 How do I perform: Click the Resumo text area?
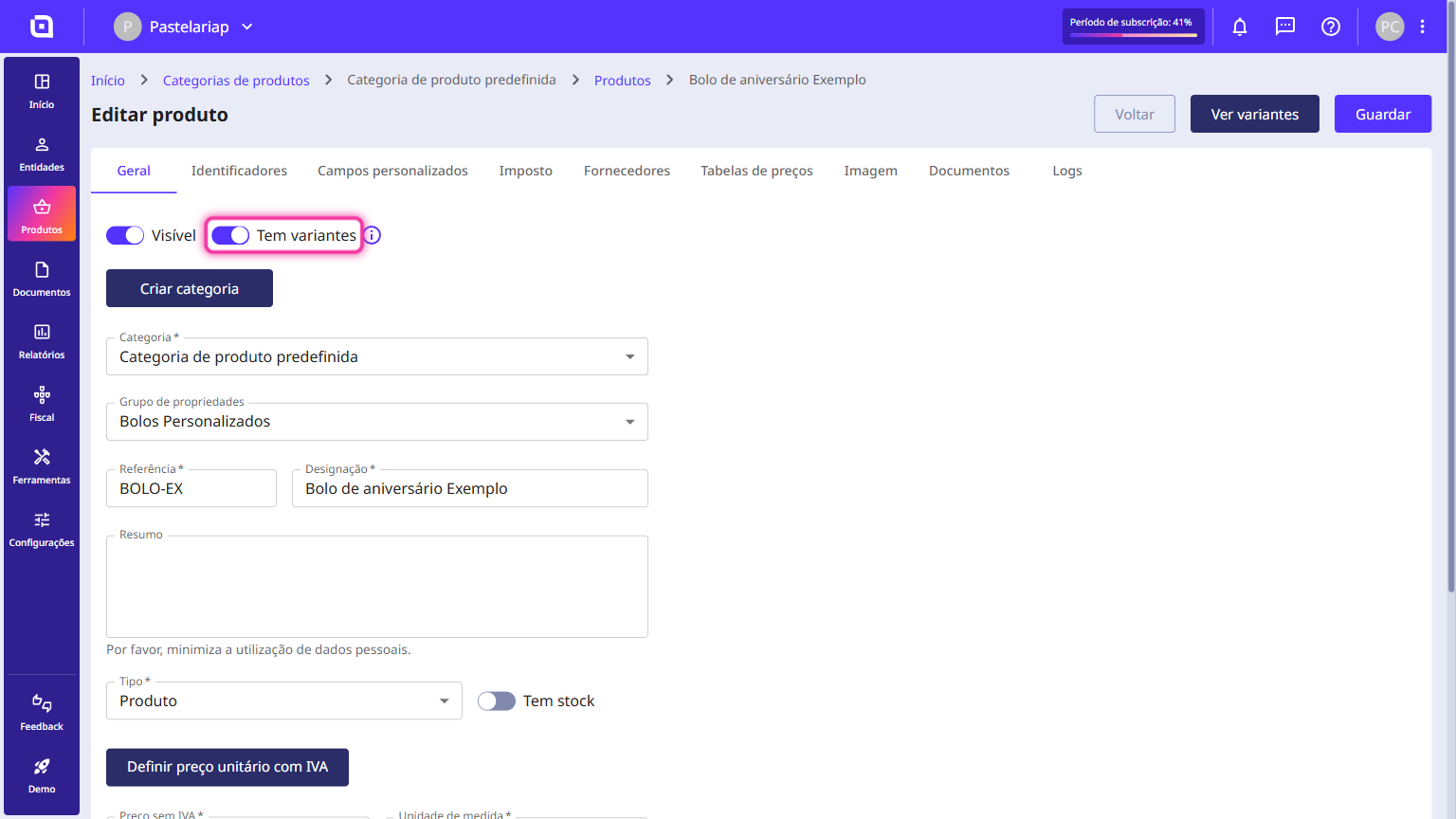click(377, 587)
